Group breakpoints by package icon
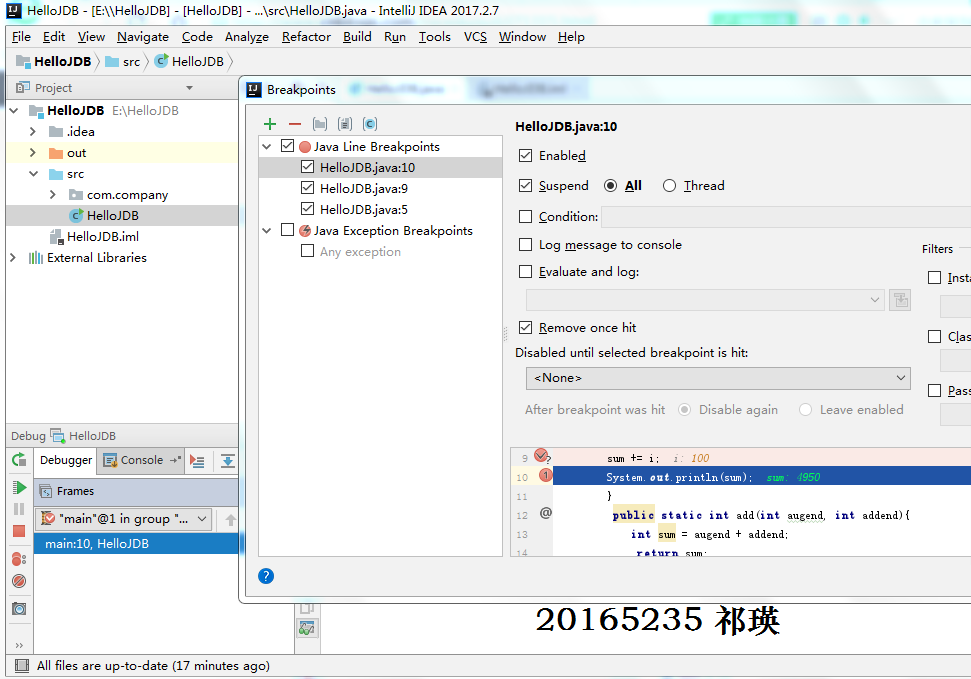Screen dimensions: 971x679 320,124
